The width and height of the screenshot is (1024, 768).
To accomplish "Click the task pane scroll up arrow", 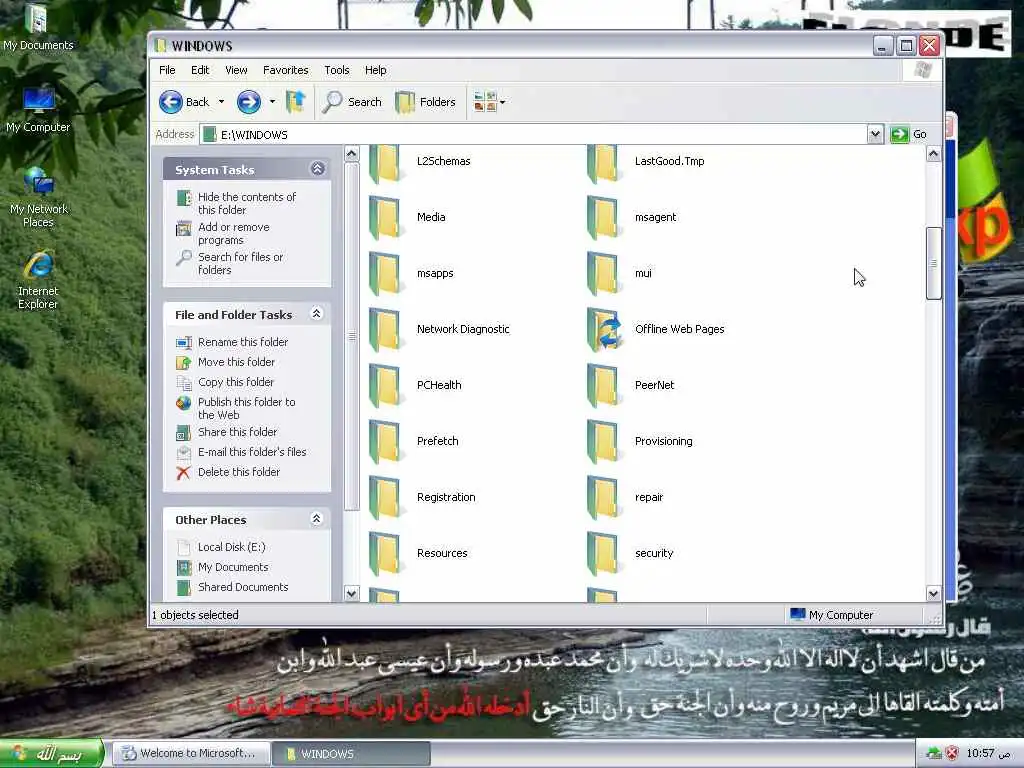I will pos(351,154).
